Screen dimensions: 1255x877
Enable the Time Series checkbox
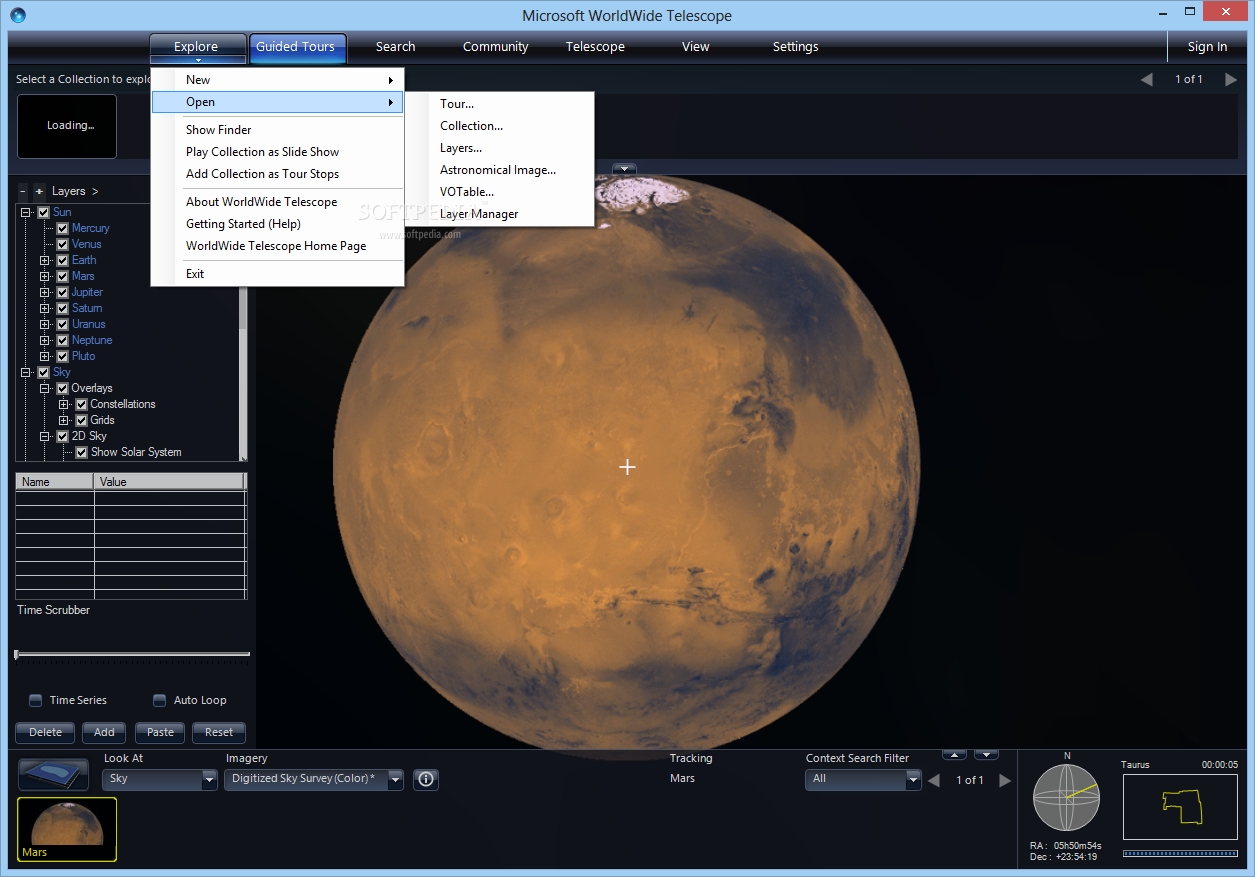(36, 700)
